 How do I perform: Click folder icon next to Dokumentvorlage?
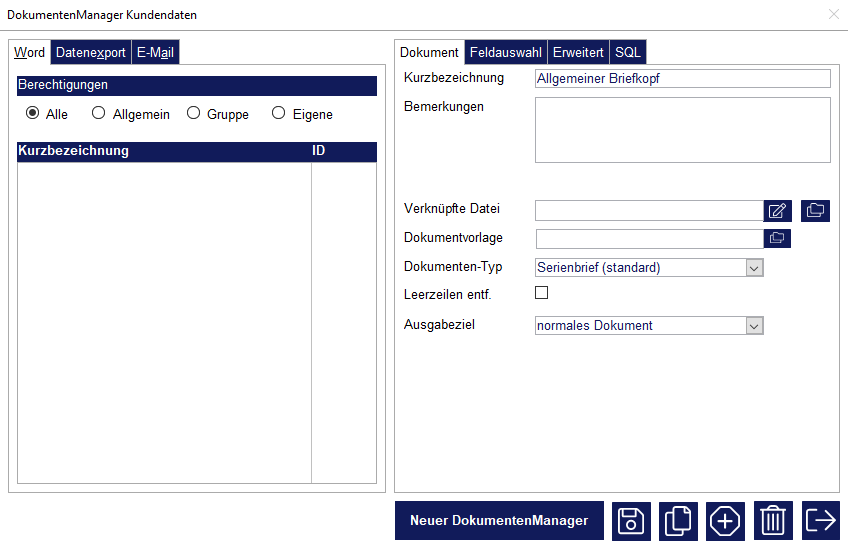coord(777,238)
